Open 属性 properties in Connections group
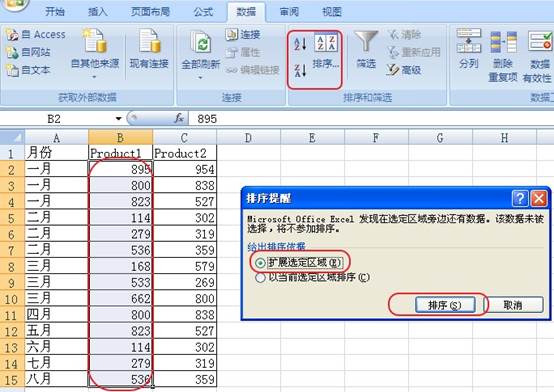Screen dimensions: 554x392 coord(243,52)
